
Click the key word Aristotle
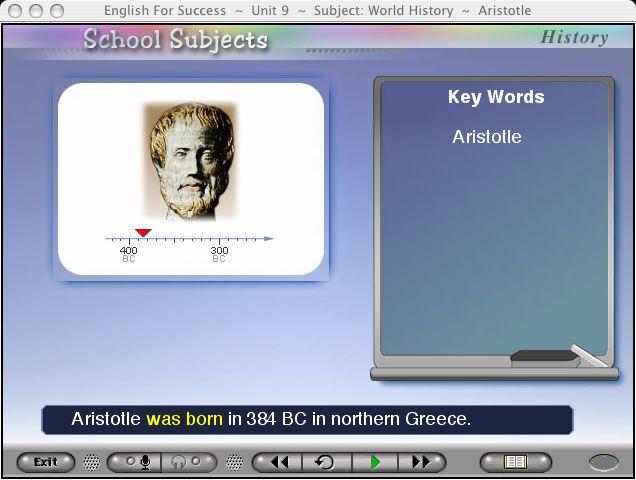click(487, 137)
